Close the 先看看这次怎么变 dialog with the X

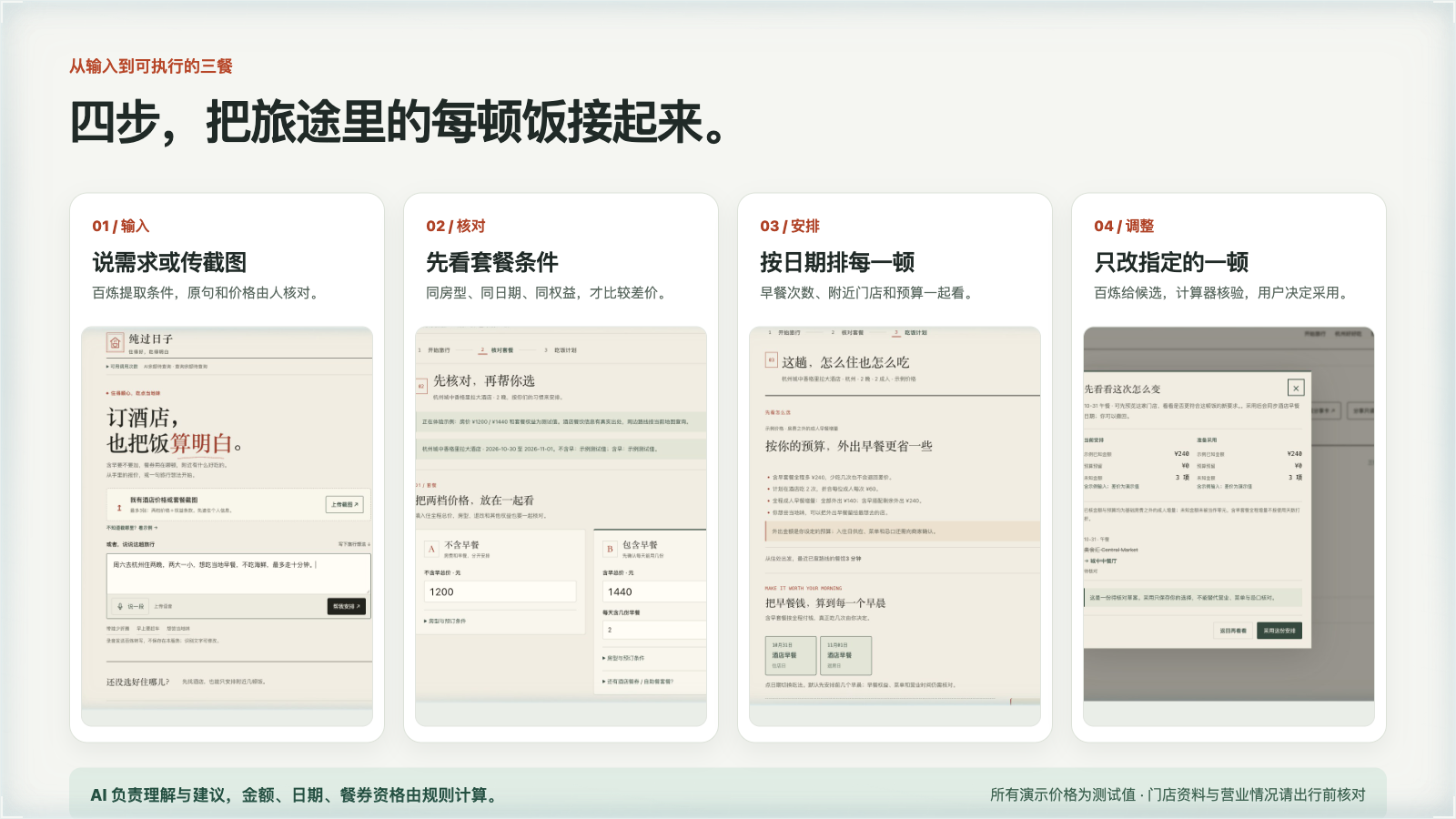click(x=1296, y=388)
